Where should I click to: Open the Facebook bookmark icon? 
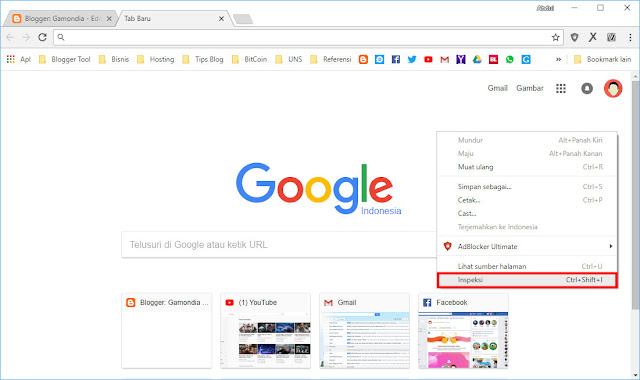396,59
